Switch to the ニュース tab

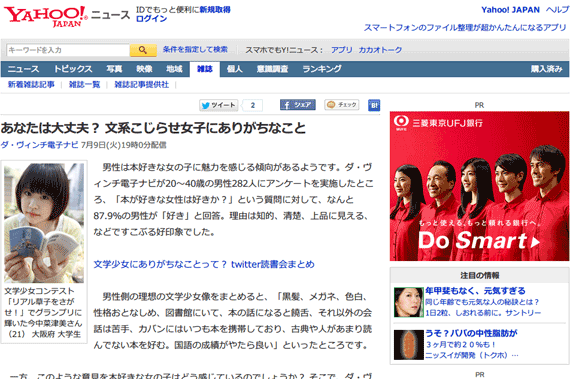tap(23, 69)
